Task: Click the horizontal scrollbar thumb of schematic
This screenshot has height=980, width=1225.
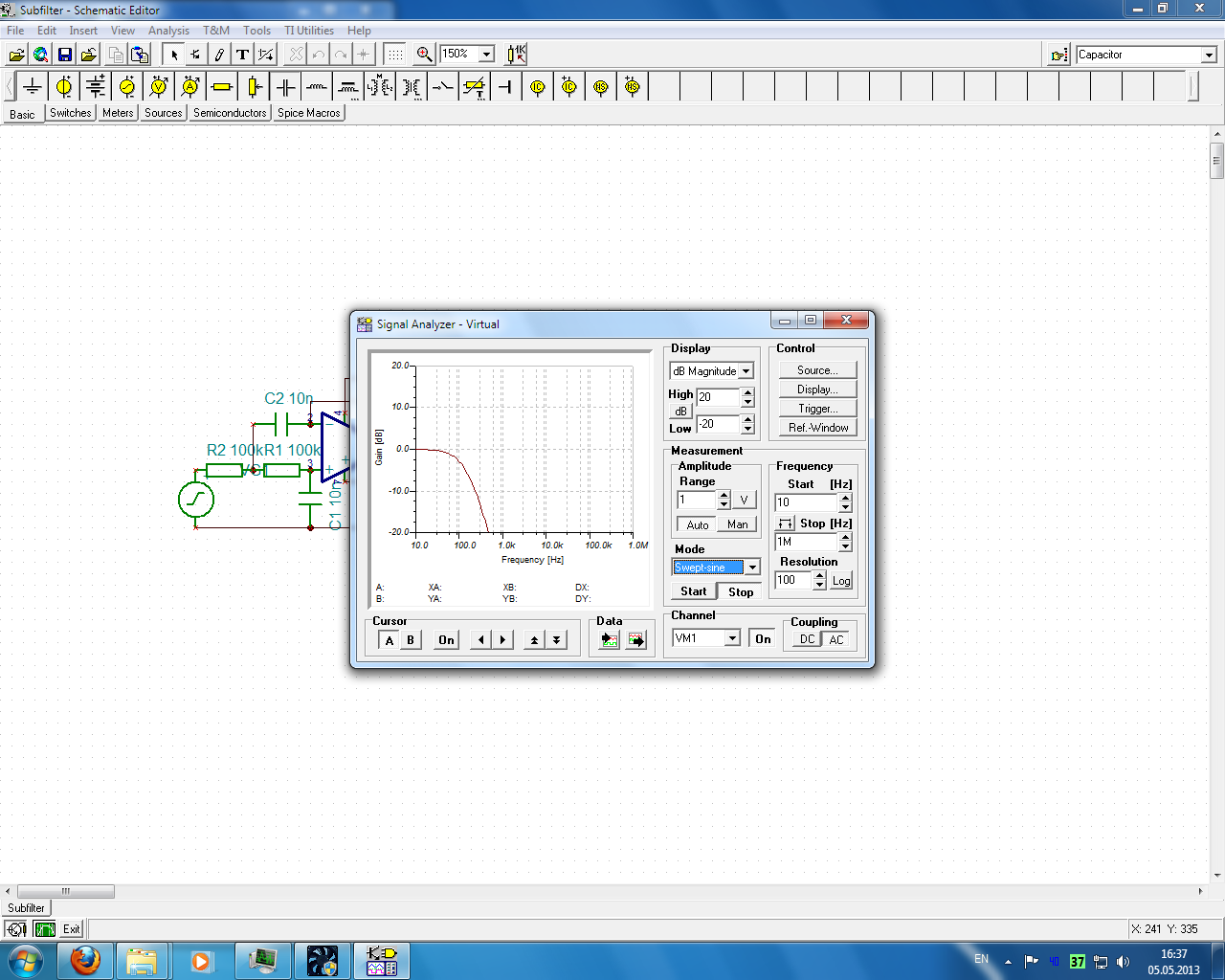Action: click(x=66, y=891)
